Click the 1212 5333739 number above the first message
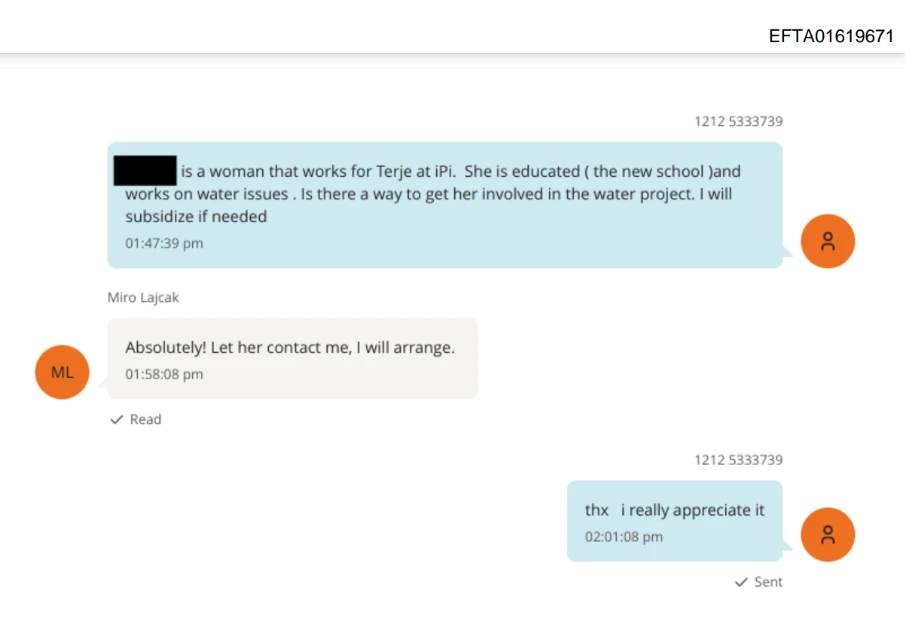905x630 pixels. point(738,122)
